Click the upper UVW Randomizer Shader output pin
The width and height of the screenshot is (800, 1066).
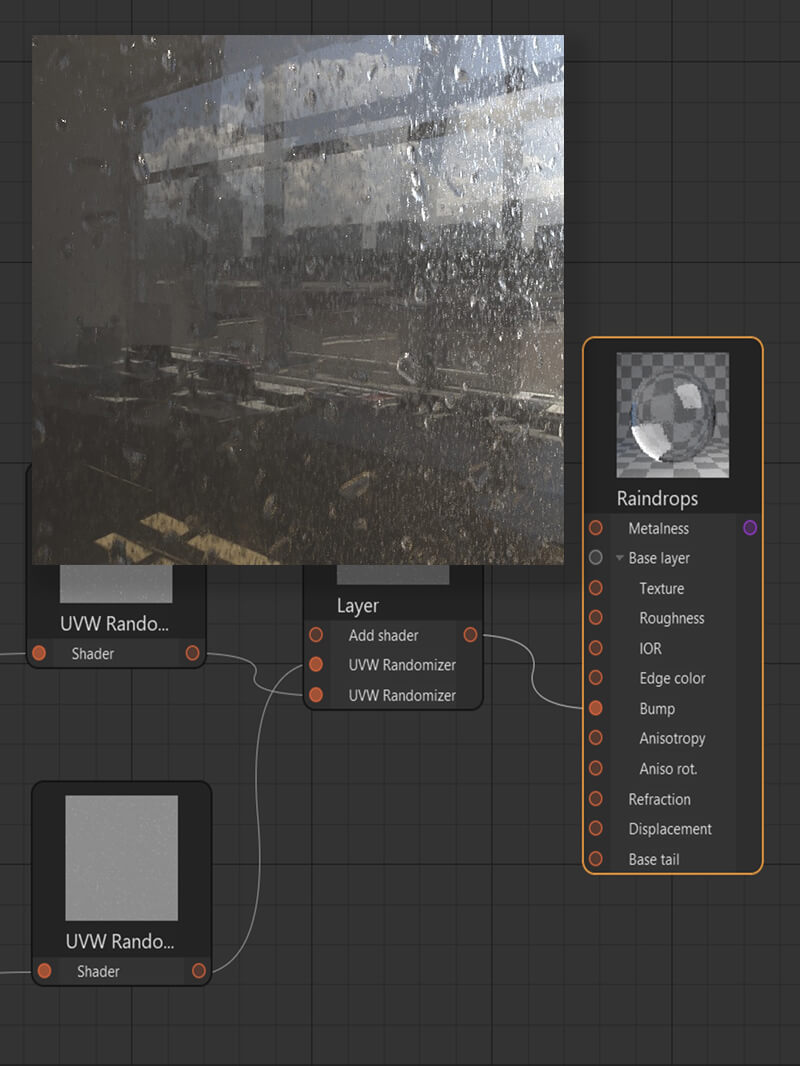click(x=192, y=654)
